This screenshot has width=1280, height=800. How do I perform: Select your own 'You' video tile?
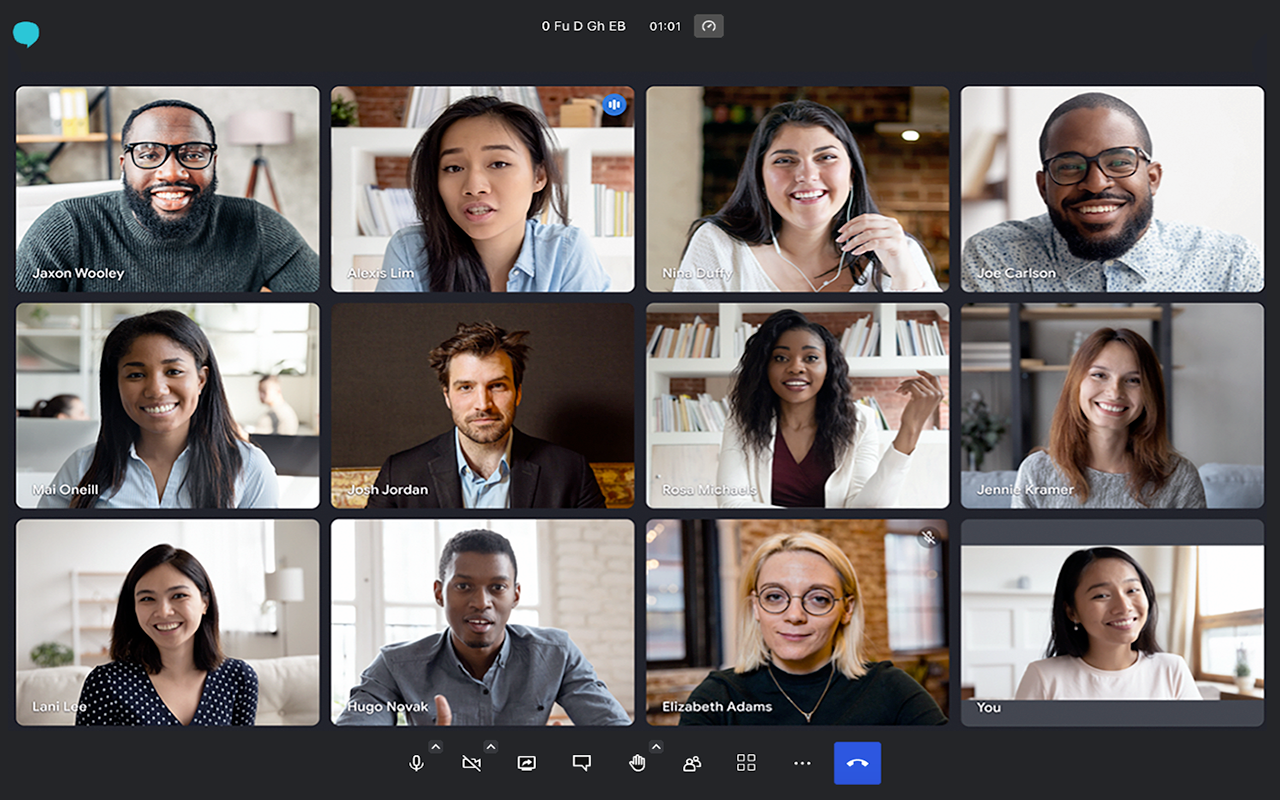pyautogui.click(x=1113, y=622)
